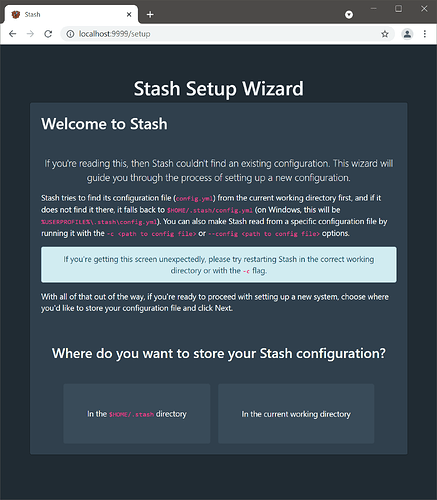Screen dimensions: 437x500
Task: Choose the current working directory option
Action: point(296,414)
